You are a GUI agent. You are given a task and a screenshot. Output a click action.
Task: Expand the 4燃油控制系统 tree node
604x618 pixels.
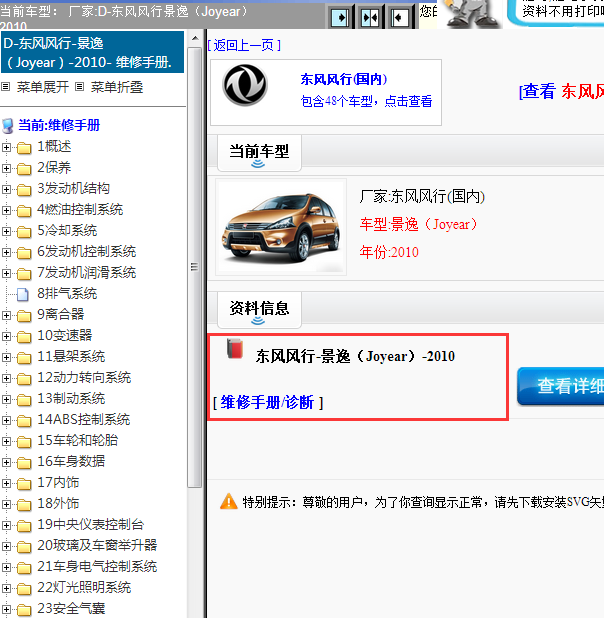[x=6, y=210]
